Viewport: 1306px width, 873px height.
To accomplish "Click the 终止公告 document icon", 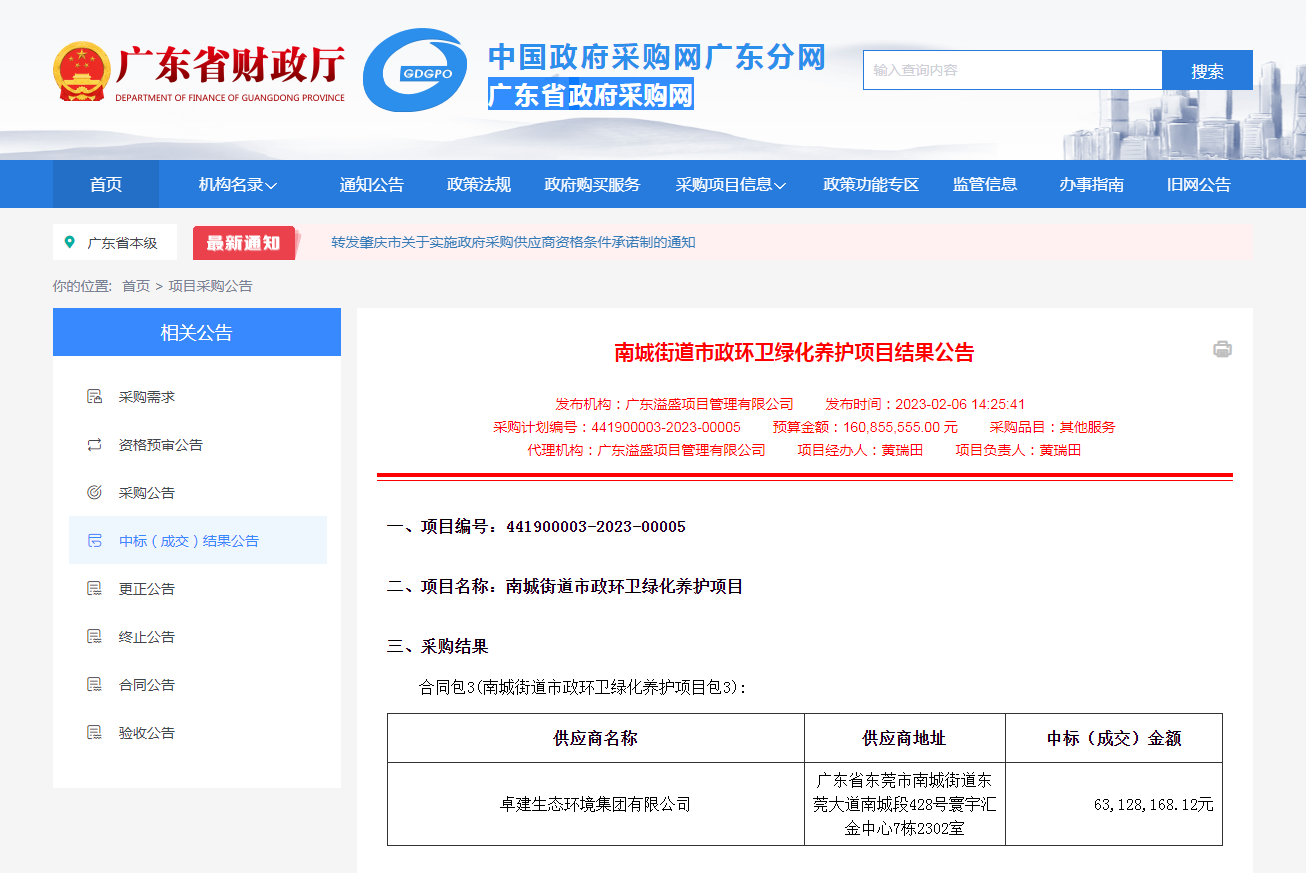I will 95,637.
